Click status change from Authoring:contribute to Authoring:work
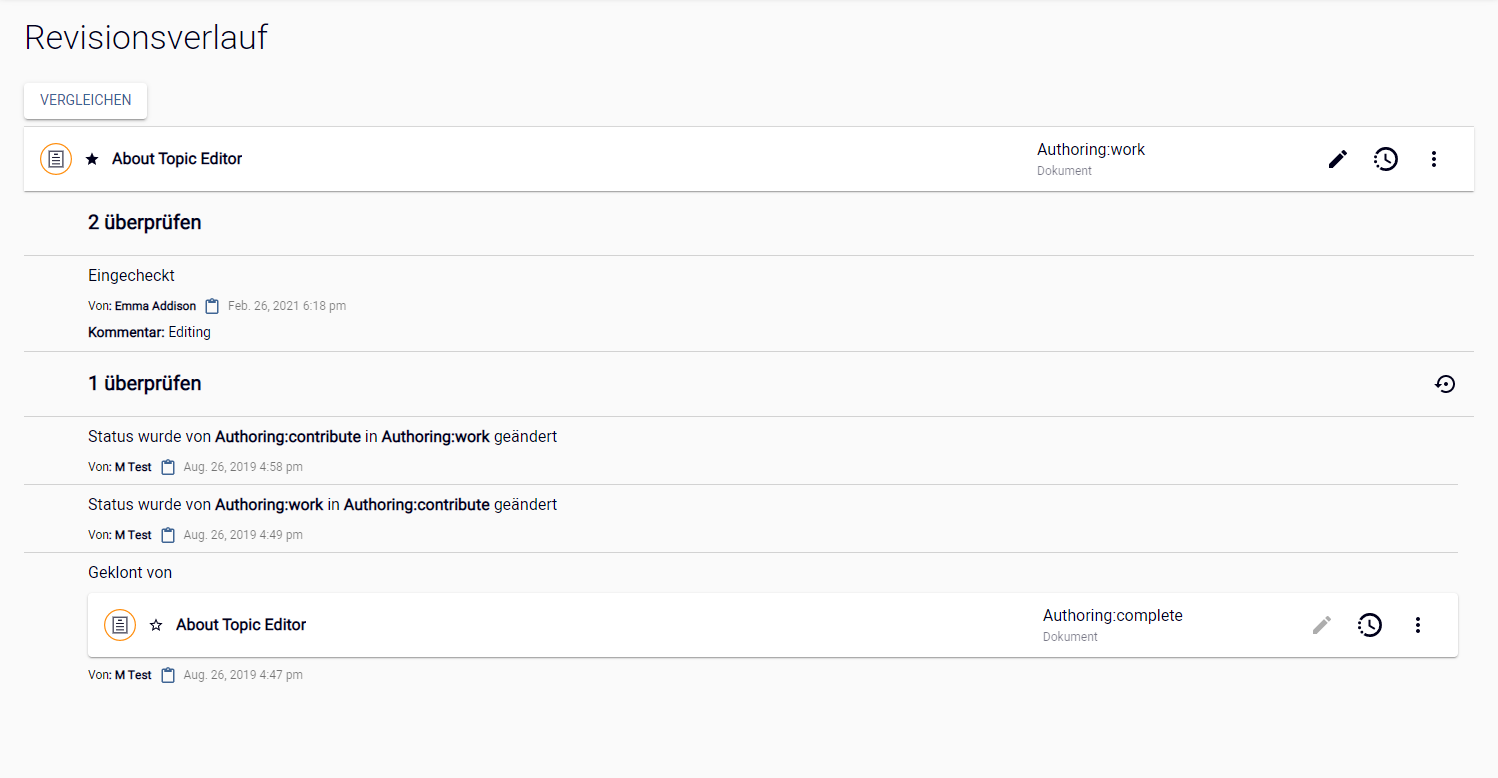 322,437
